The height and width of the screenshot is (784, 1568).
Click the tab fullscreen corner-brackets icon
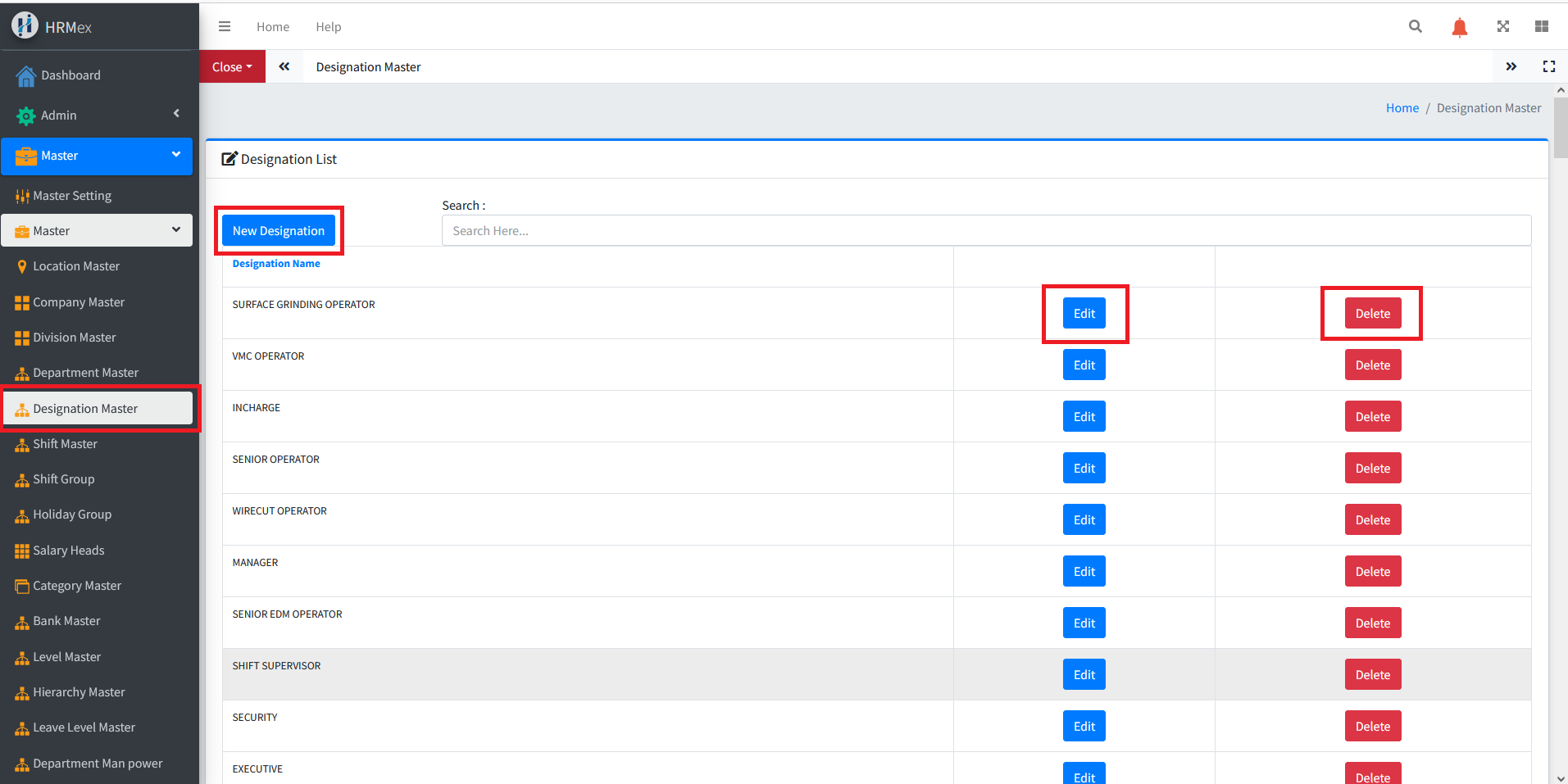tap(1548, 66)
